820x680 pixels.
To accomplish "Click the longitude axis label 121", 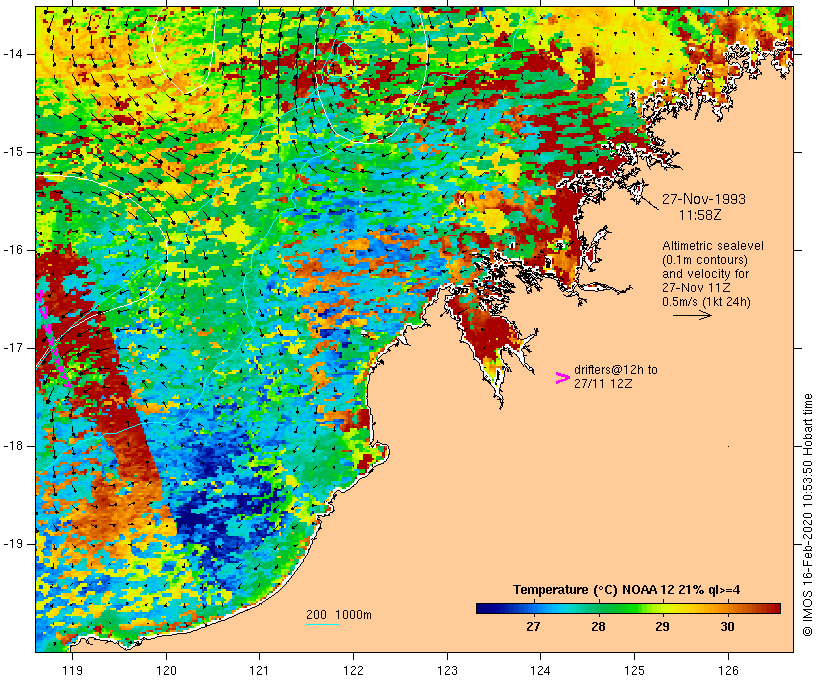I will 259,670.
